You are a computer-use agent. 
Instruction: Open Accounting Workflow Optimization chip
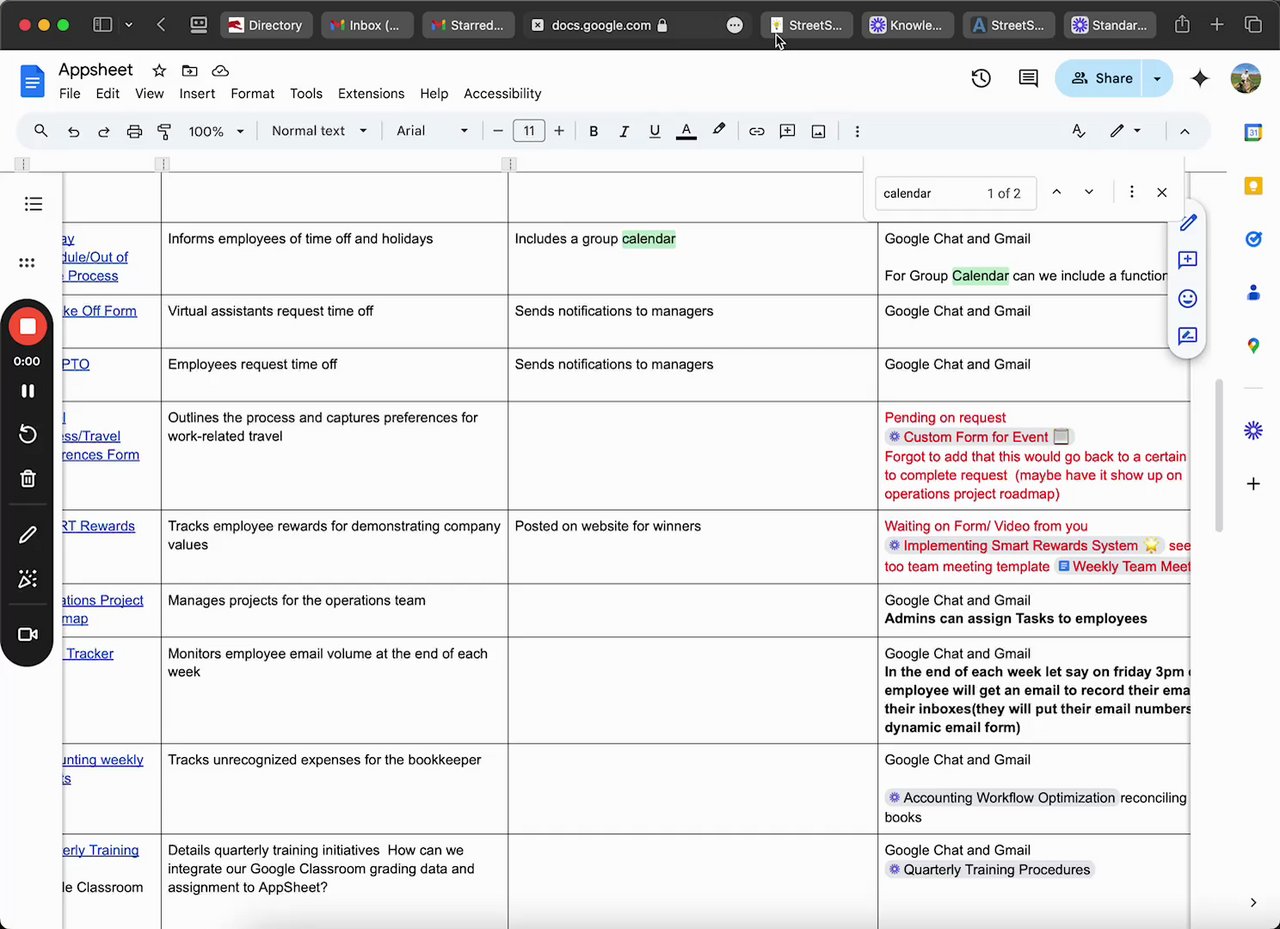1001,798
